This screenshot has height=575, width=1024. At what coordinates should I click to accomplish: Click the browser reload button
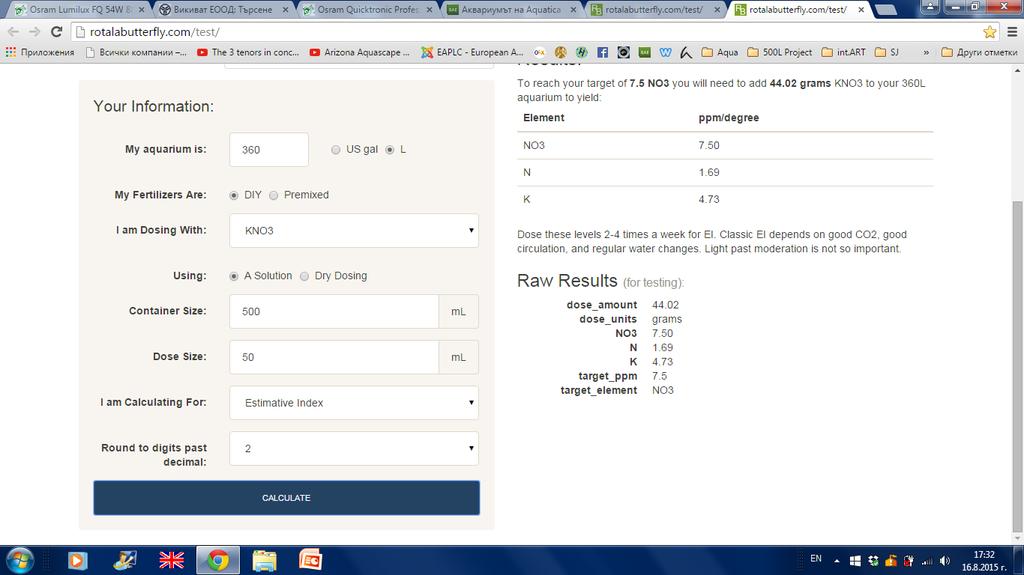57,31
